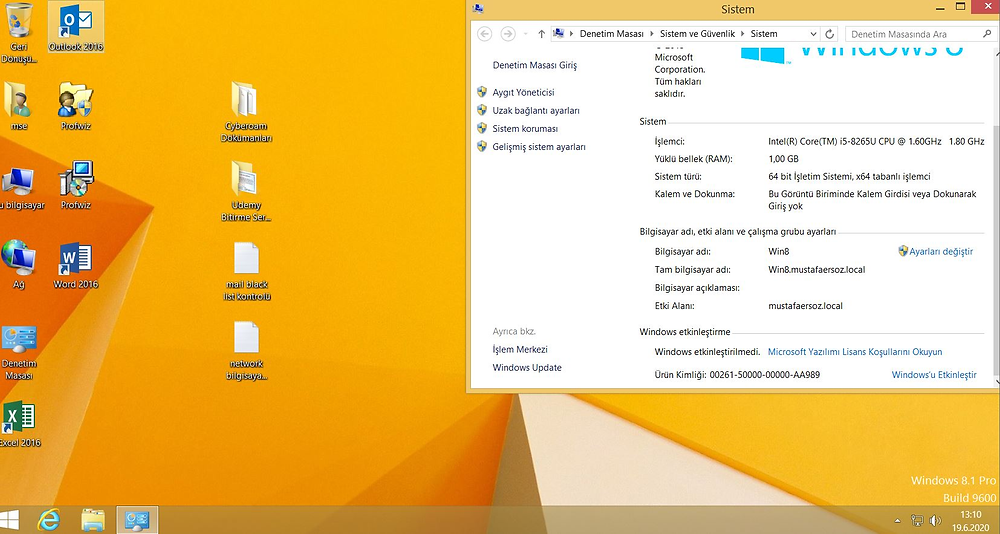Open Outlook 2016 desktop shortcut

pyautogui.click(x=76, y=27)
